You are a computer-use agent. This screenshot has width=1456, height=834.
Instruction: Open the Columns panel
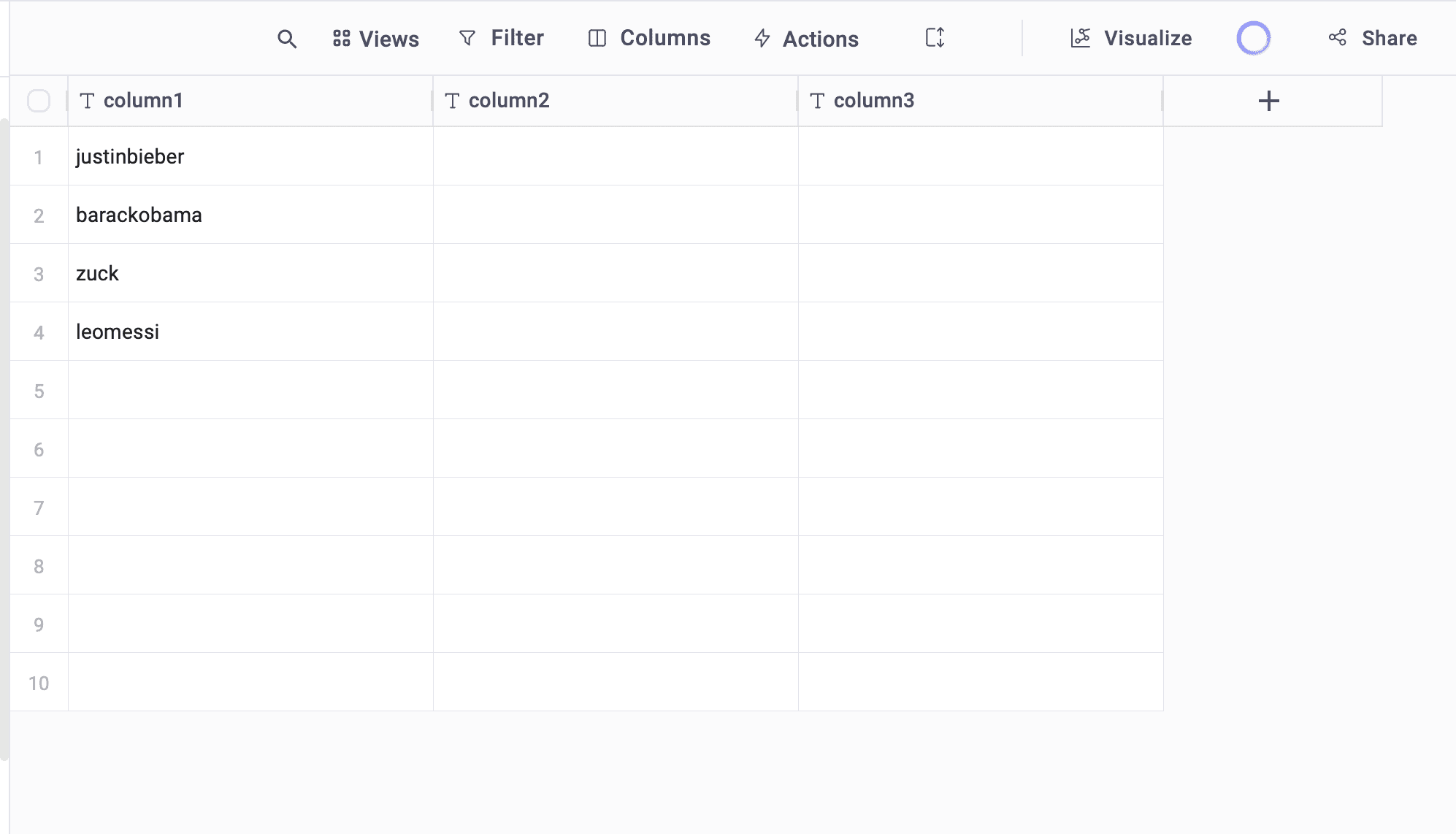[649, 38]
